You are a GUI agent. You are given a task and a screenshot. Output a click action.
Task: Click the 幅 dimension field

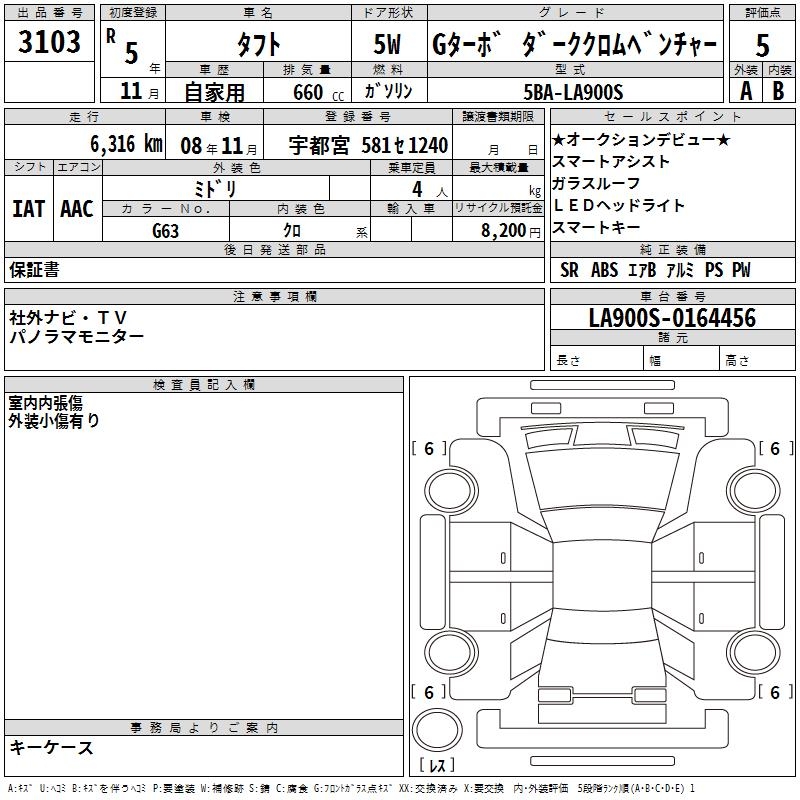[x=682, y=360]
